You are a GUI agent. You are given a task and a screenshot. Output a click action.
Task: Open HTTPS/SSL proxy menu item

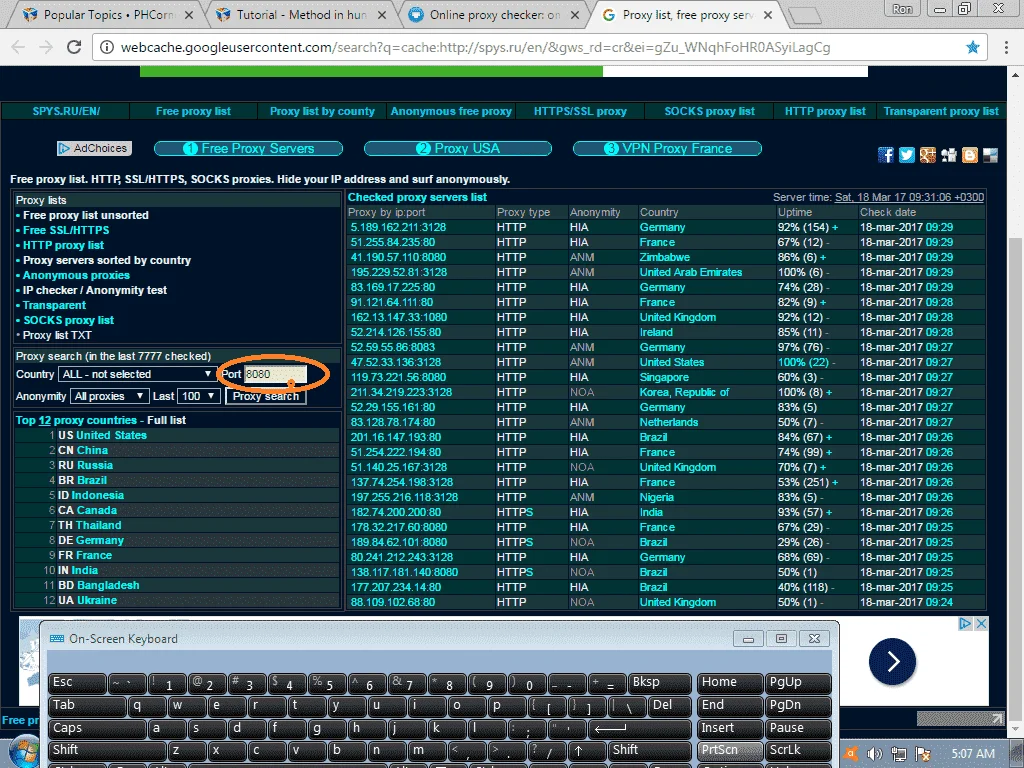[x=580, y=111]
